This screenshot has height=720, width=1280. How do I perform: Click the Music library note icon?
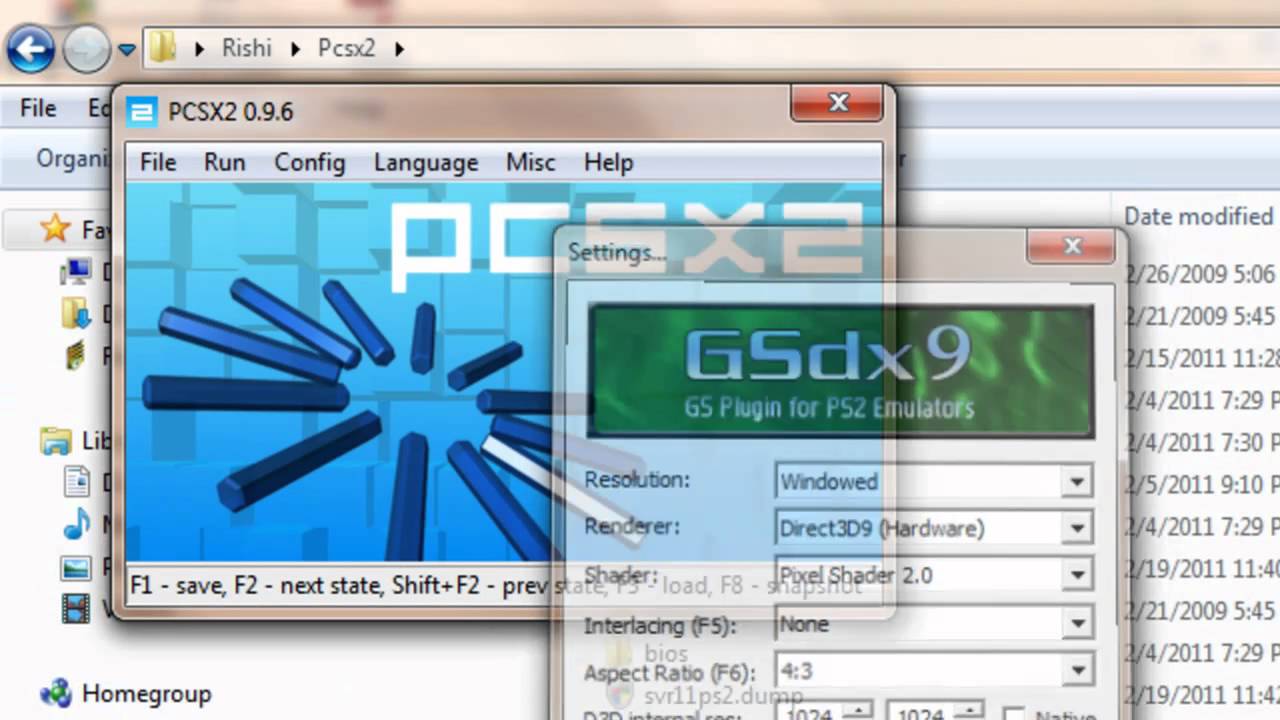77,525
